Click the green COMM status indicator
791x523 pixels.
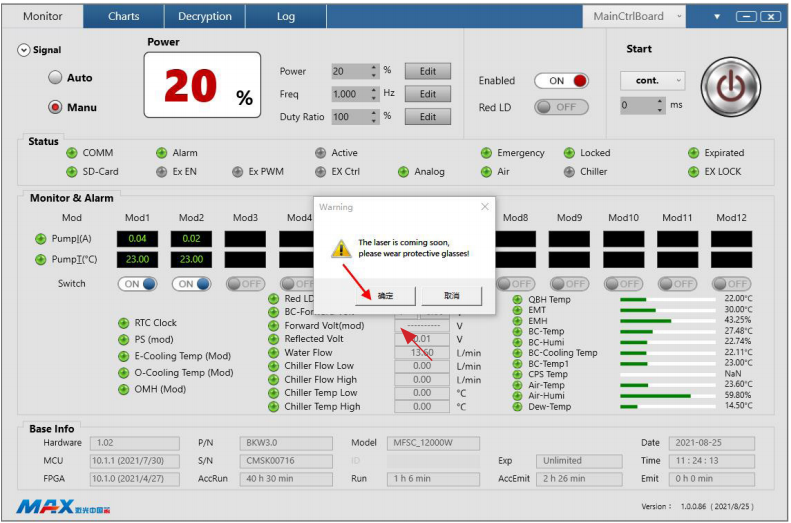coord(71,153)
